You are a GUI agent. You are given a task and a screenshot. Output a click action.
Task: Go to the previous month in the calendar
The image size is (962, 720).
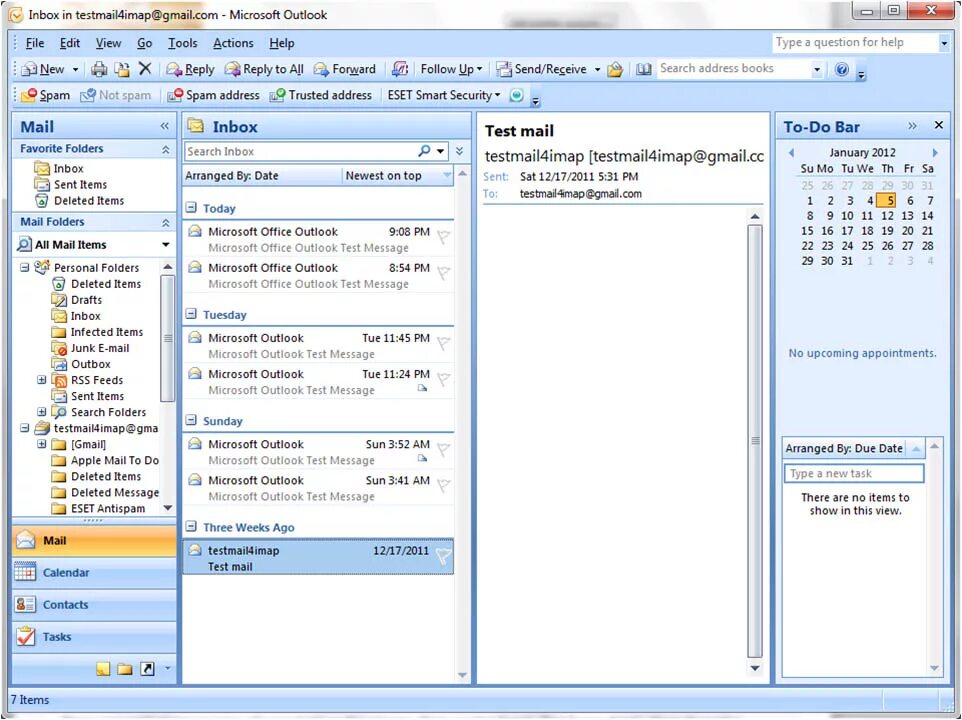[x=791, y=153]
